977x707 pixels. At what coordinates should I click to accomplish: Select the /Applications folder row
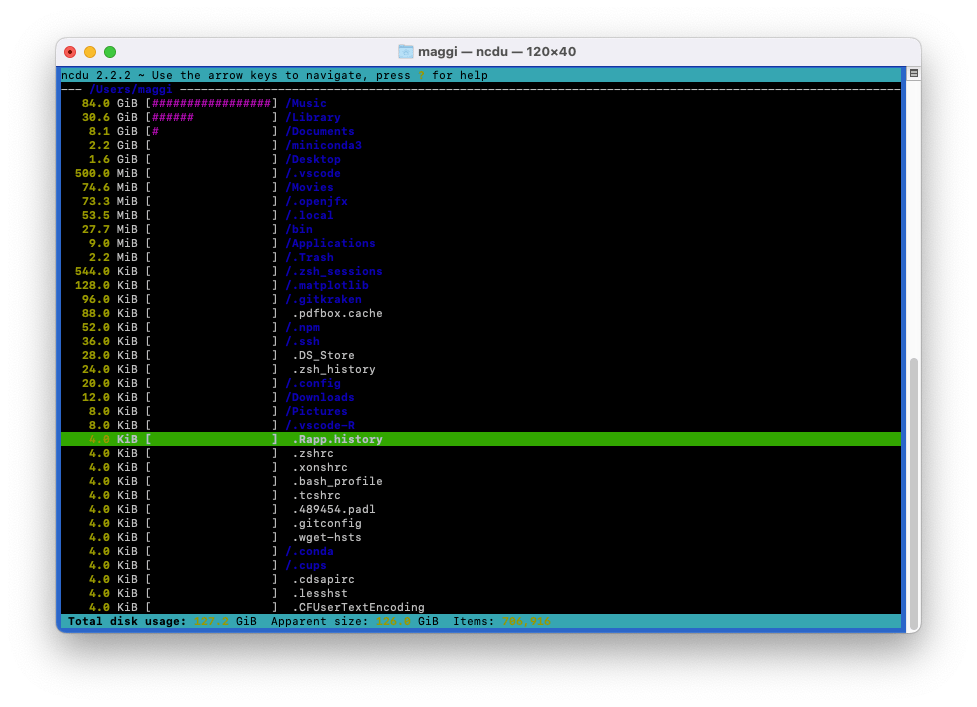(330, 243)
